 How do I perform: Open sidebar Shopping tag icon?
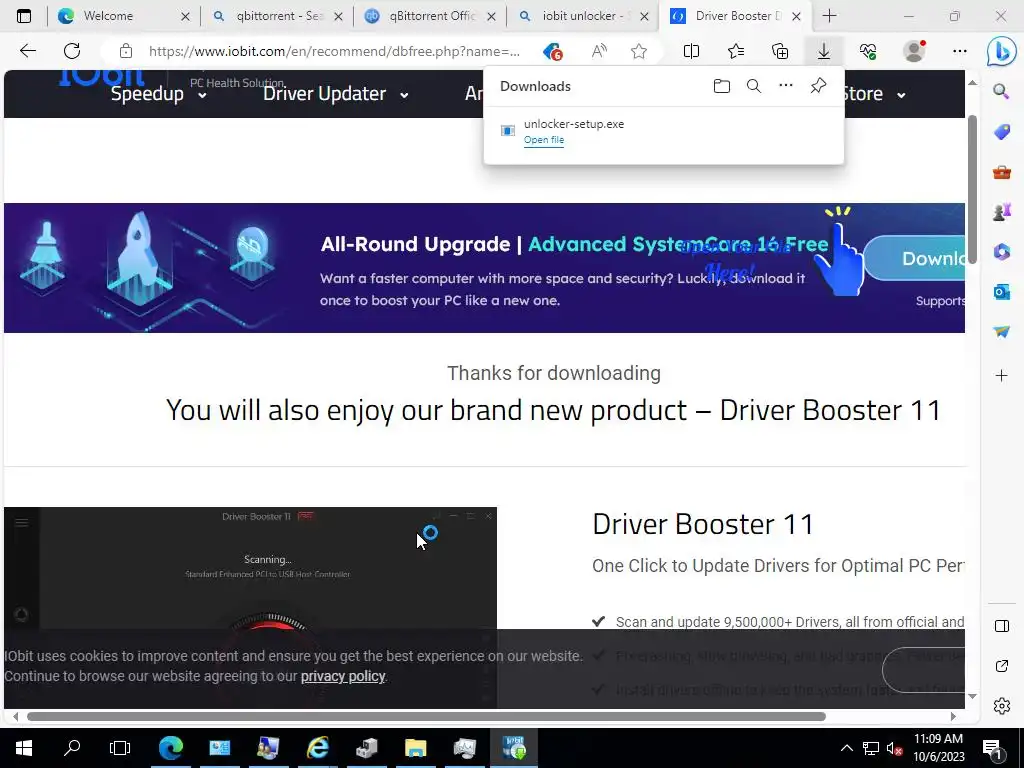(x=1001, y=132)
